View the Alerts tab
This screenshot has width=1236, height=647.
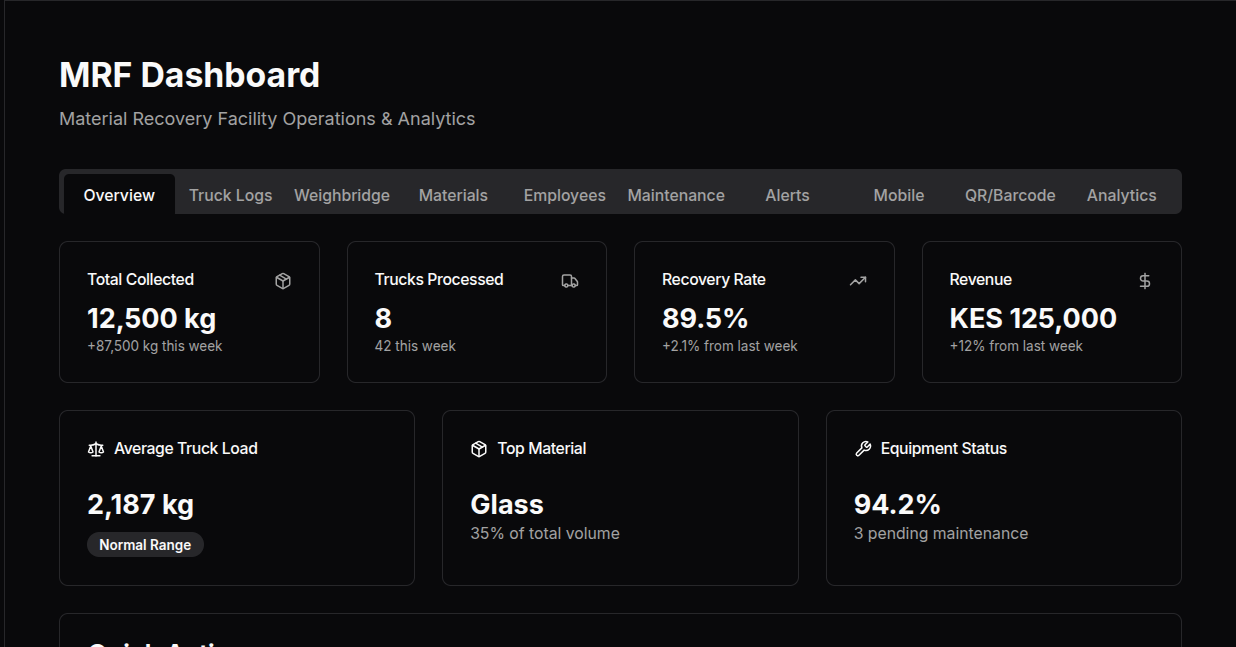[x=787, y=195]
